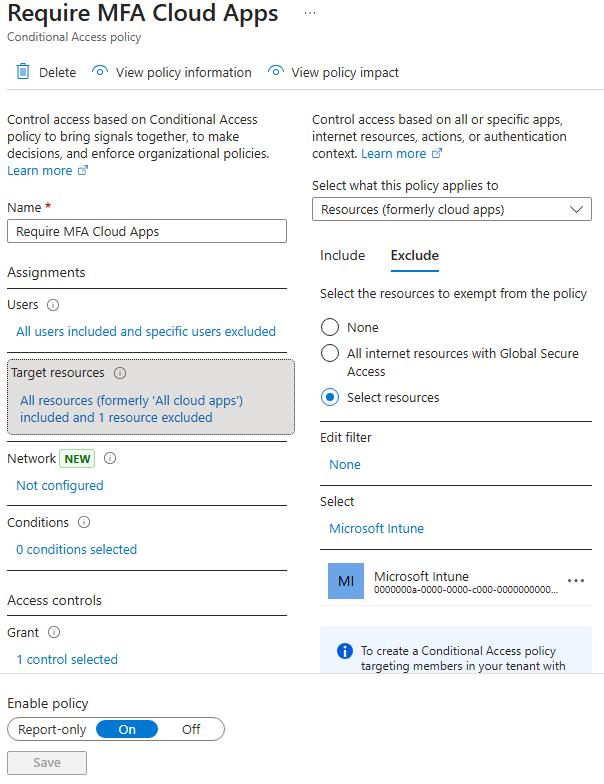The width and height of the screenshot is (604, 784).
Task: Click the Intune app ID 0000000a-0000 text
Action: click(x=466, y=590)
